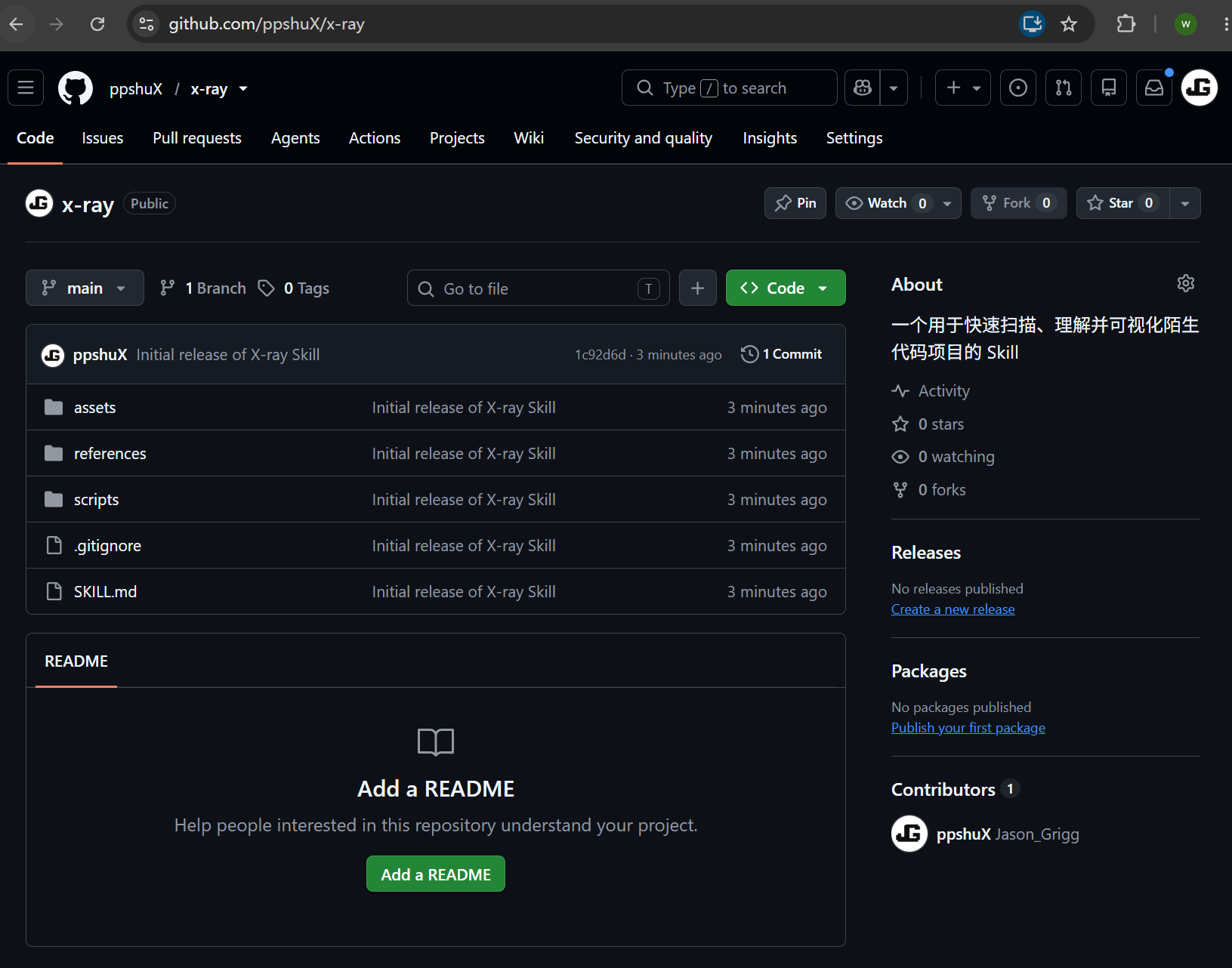This screenshot has width=1232, height=968.
Task: Open Copilot chat icon in header
Action: pos(863,88)
